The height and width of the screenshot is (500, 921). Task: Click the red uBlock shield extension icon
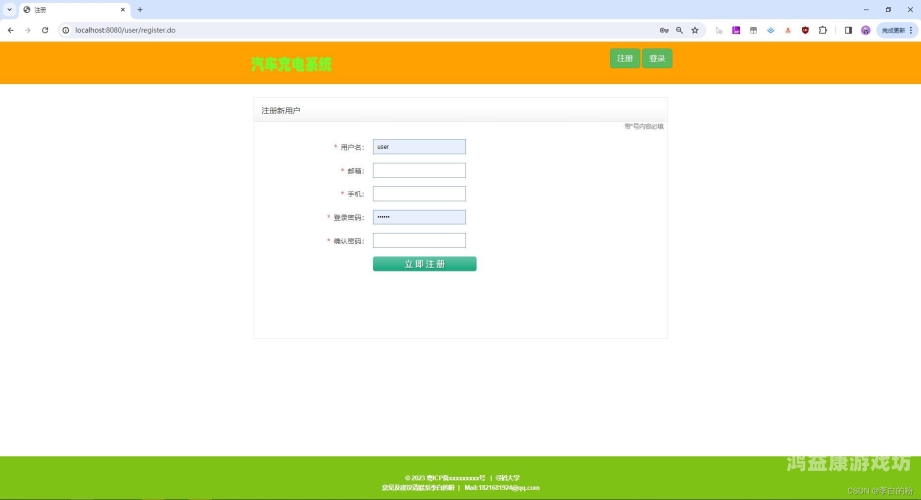tap(805, 30)
